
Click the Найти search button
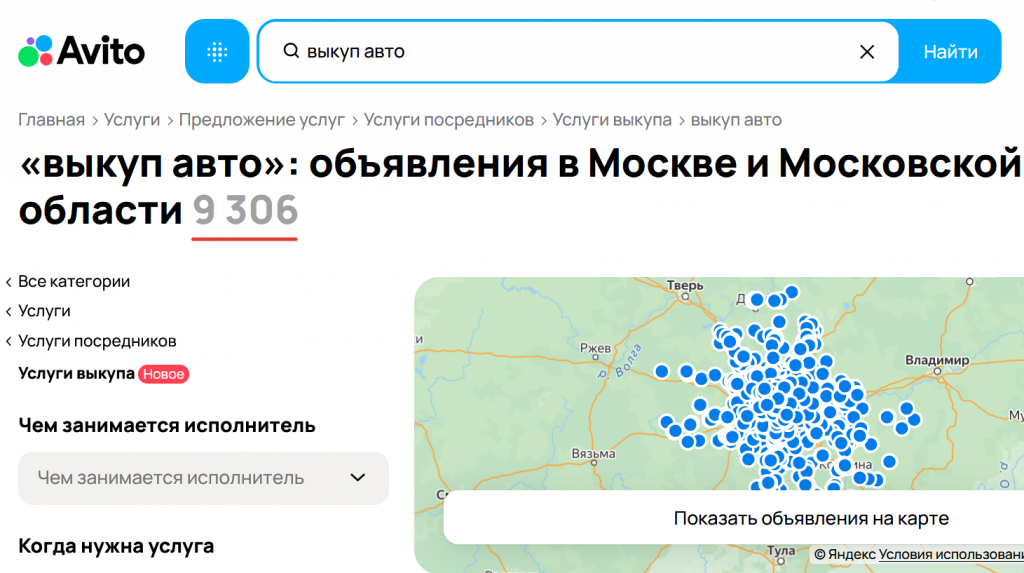(x=950, y=52)
